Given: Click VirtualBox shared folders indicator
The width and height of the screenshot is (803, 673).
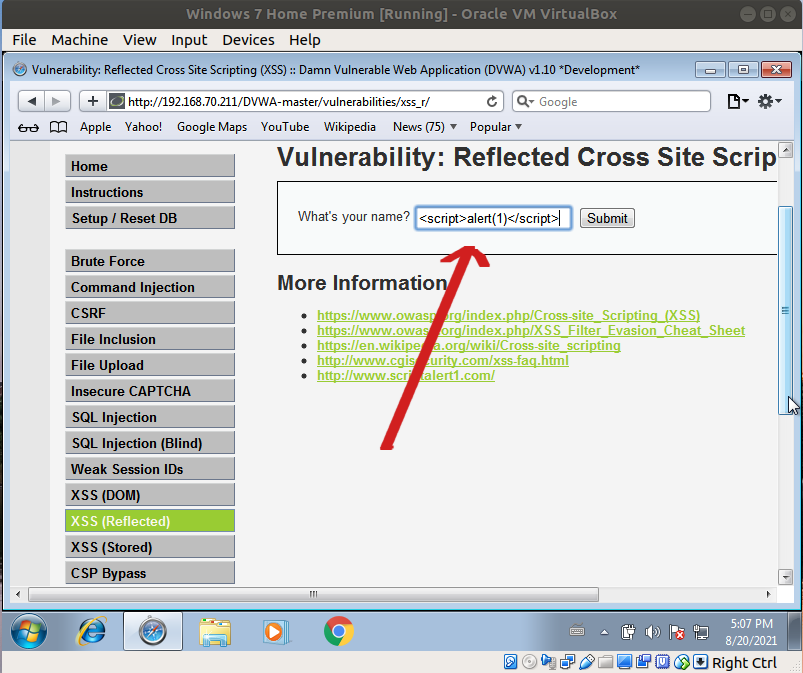Looking at the screenshot, I should click(605, 662).
